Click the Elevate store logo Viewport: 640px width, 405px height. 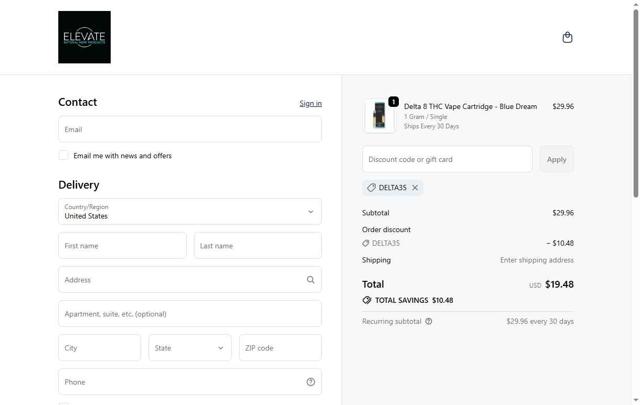[x=84, y=37]
